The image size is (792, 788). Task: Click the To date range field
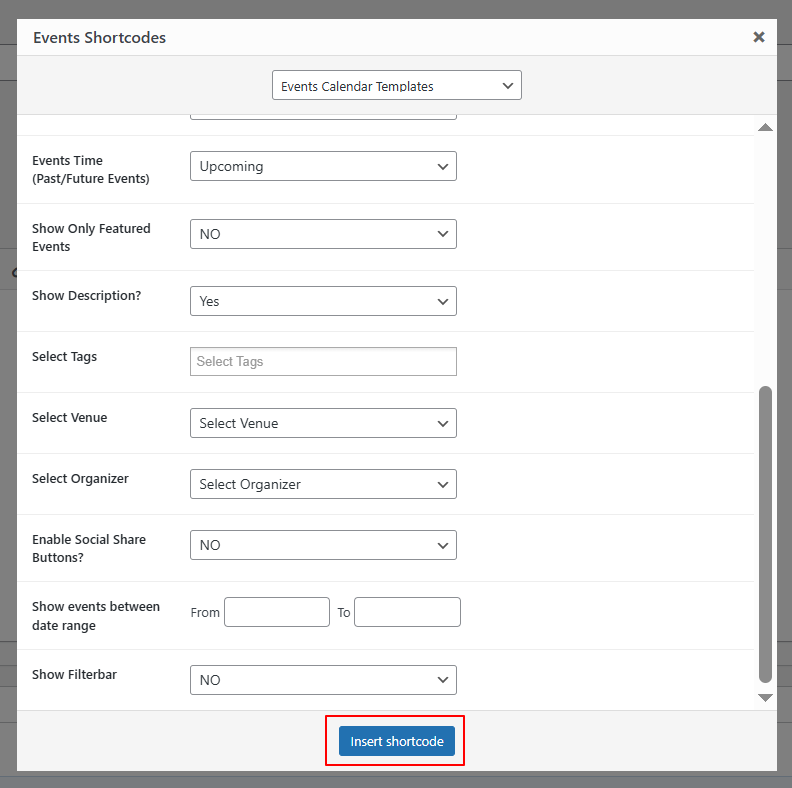tap(407, 612)
